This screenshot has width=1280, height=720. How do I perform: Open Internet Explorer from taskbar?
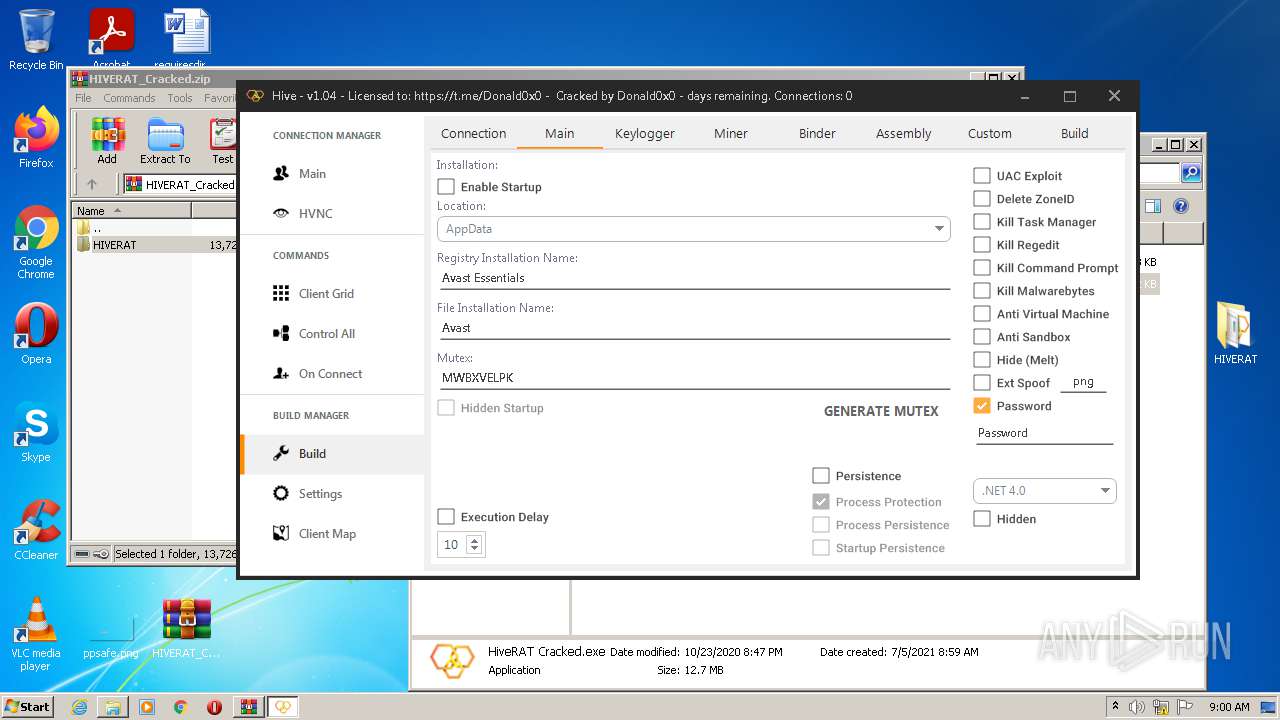click(79, 707)
